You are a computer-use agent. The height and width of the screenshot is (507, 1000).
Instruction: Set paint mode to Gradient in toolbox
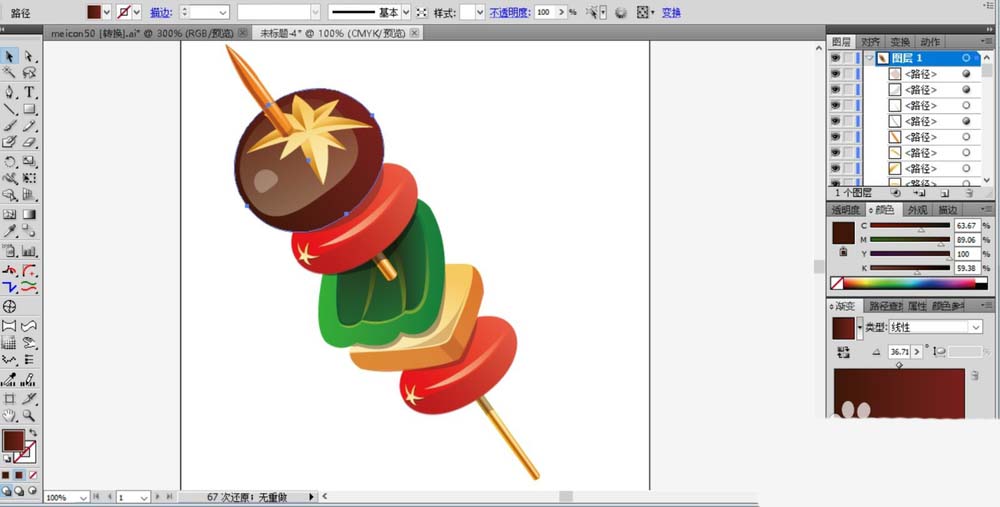19,475
